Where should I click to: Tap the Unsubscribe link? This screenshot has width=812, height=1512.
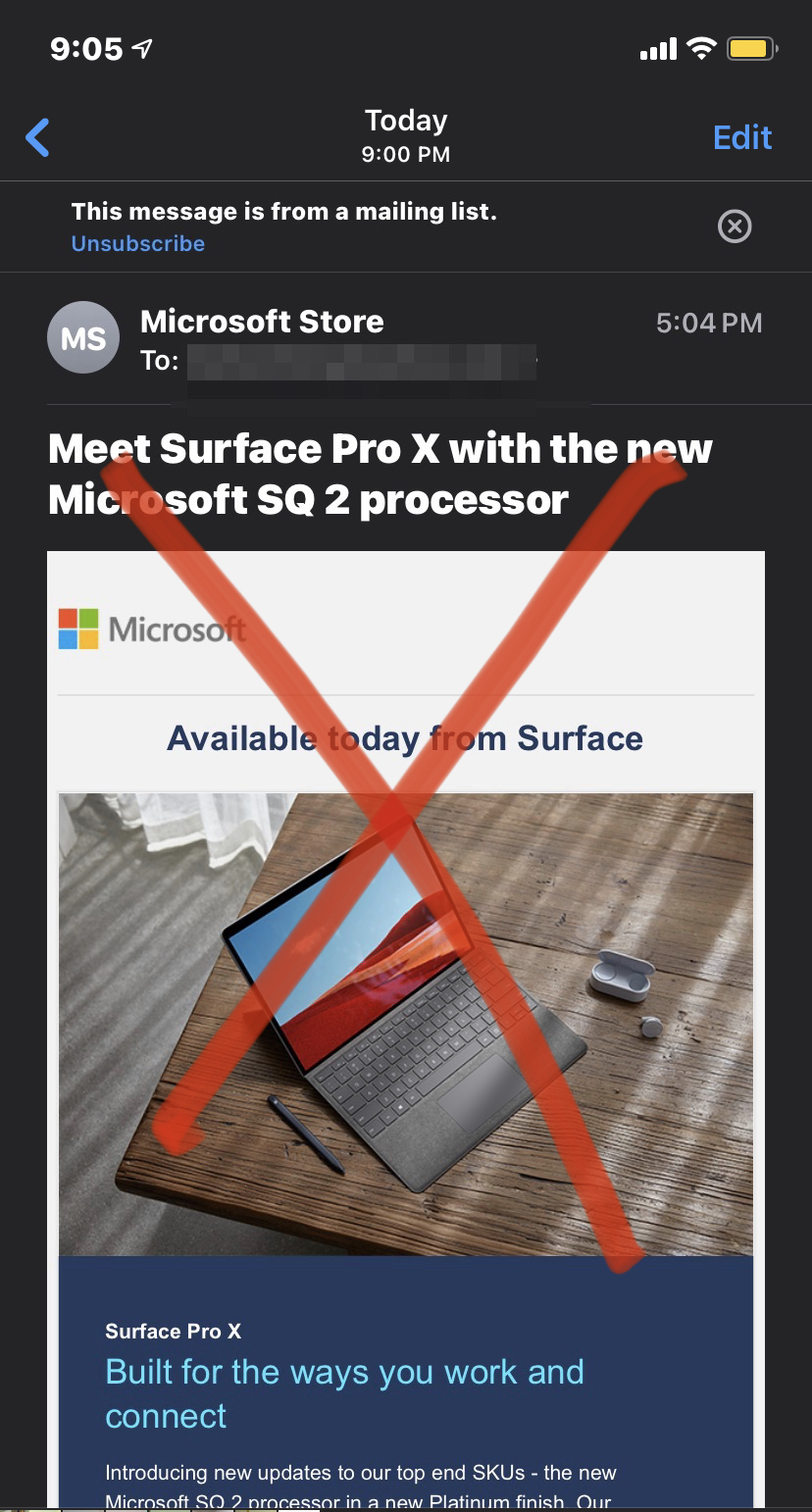coord(138,243)
